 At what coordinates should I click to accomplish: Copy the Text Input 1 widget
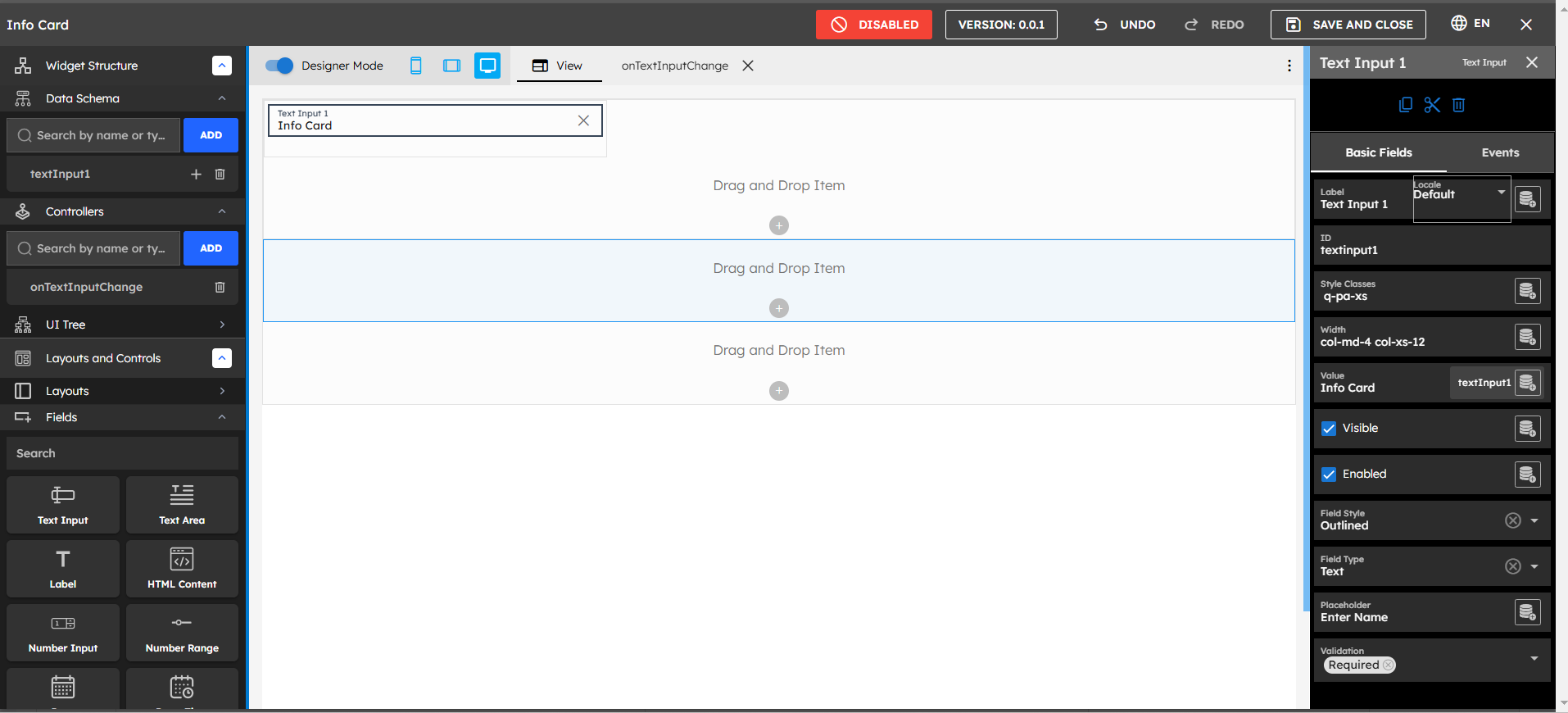coord(1406,105)
